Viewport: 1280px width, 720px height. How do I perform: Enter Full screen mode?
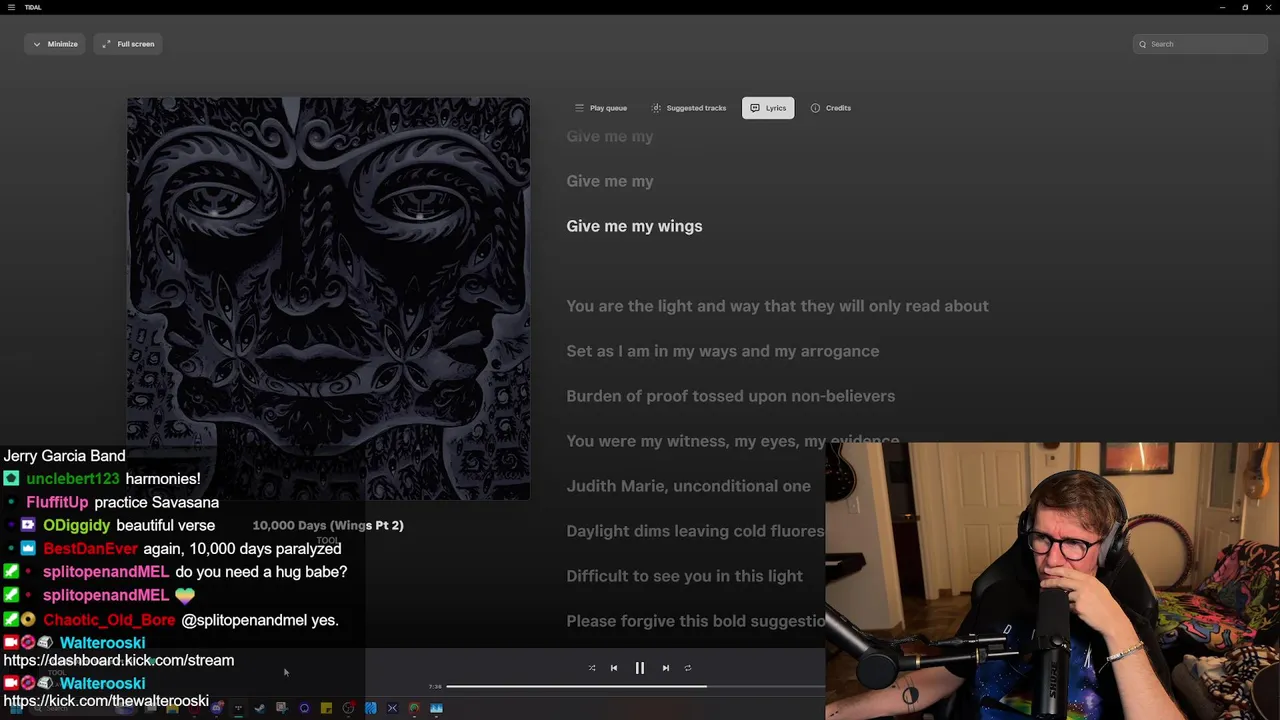point(128,44)
